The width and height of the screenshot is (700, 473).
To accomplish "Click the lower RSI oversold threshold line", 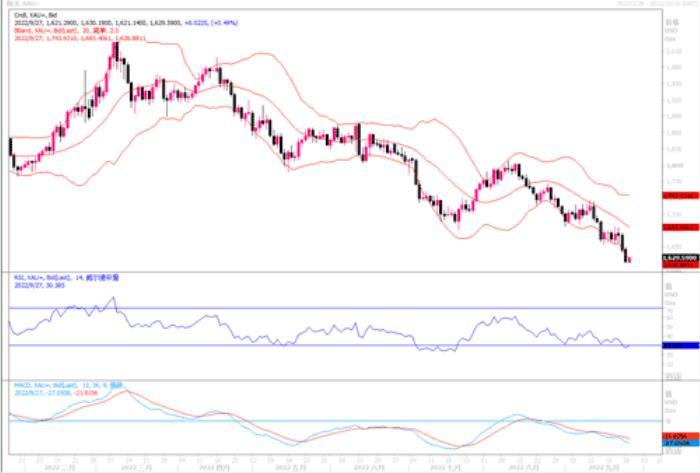I will pyautogui.click(x=300, y=346).
